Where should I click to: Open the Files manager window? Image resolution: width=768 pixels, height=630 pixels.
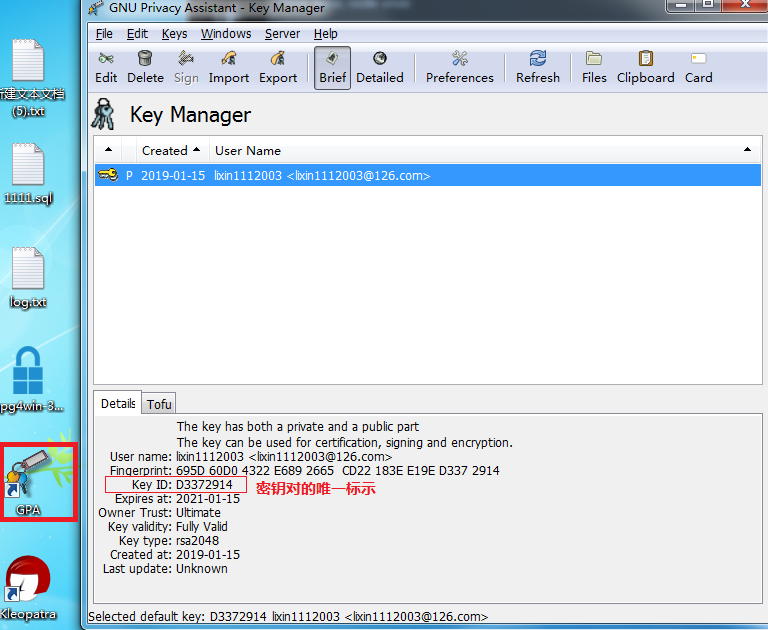coord(594,68)
